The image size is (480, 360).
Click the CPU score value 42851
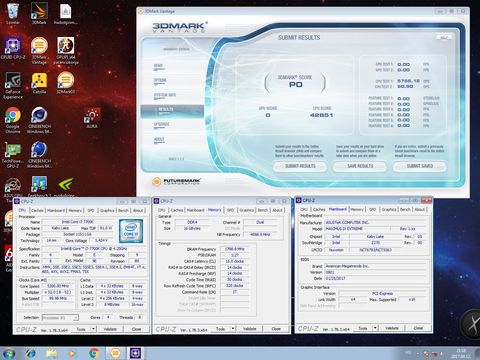click(x=321, y=115)
